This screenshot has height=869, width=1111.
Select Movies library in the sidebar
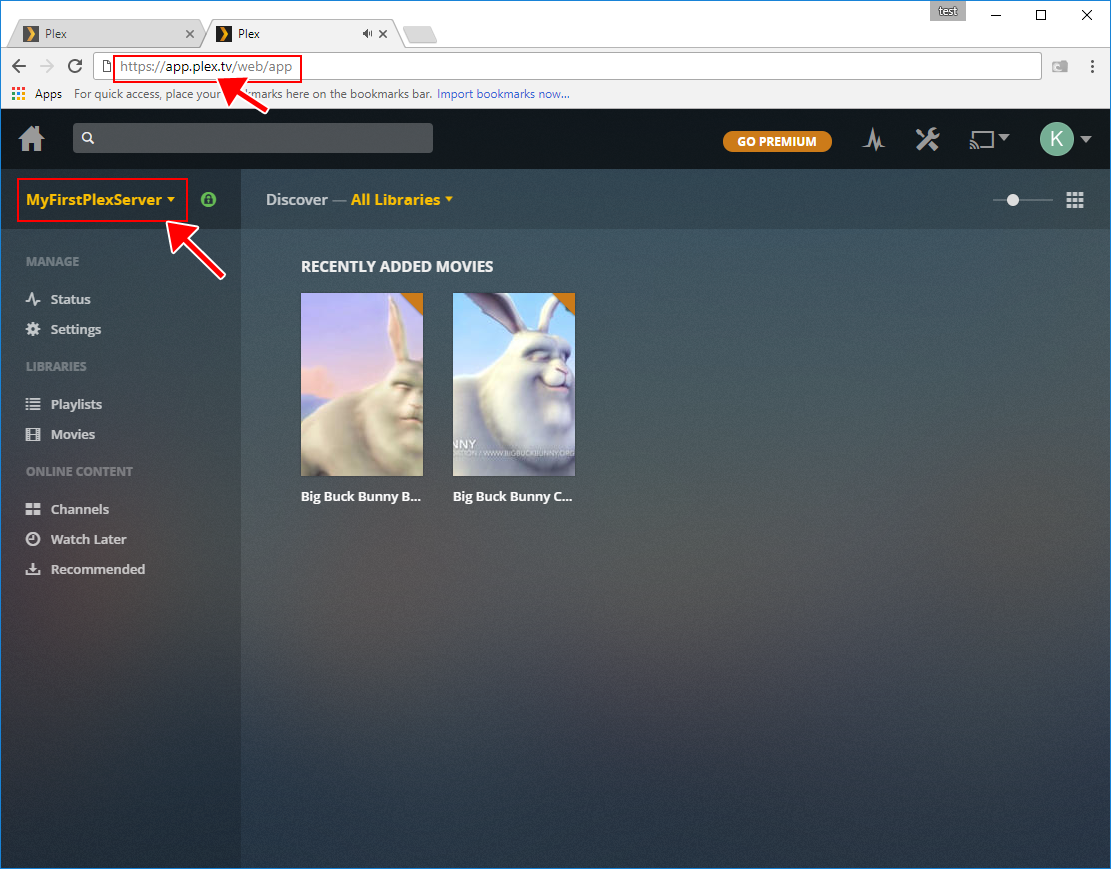pos(72,434)
